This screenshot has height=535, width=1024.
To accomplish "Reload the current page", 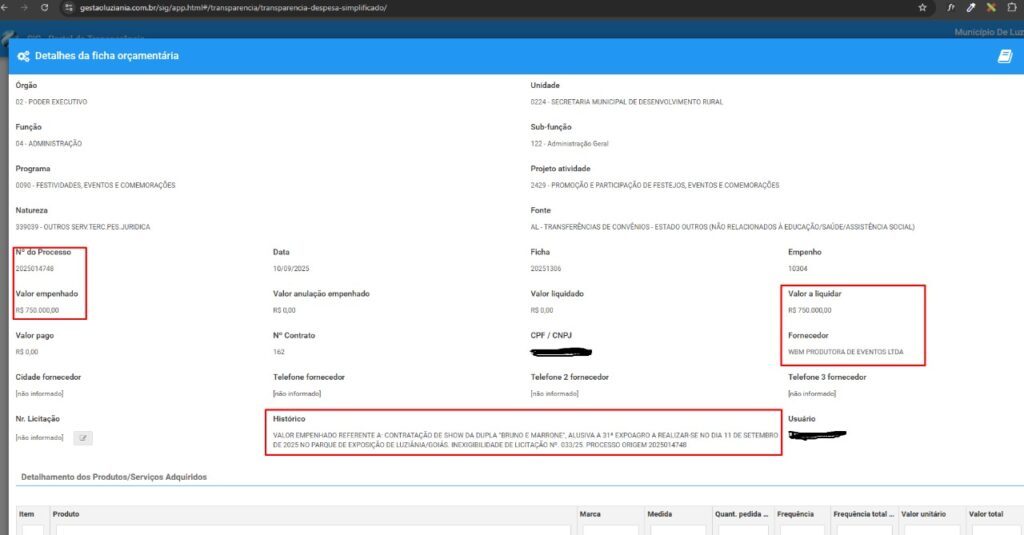I will click(x=45, y=7).
